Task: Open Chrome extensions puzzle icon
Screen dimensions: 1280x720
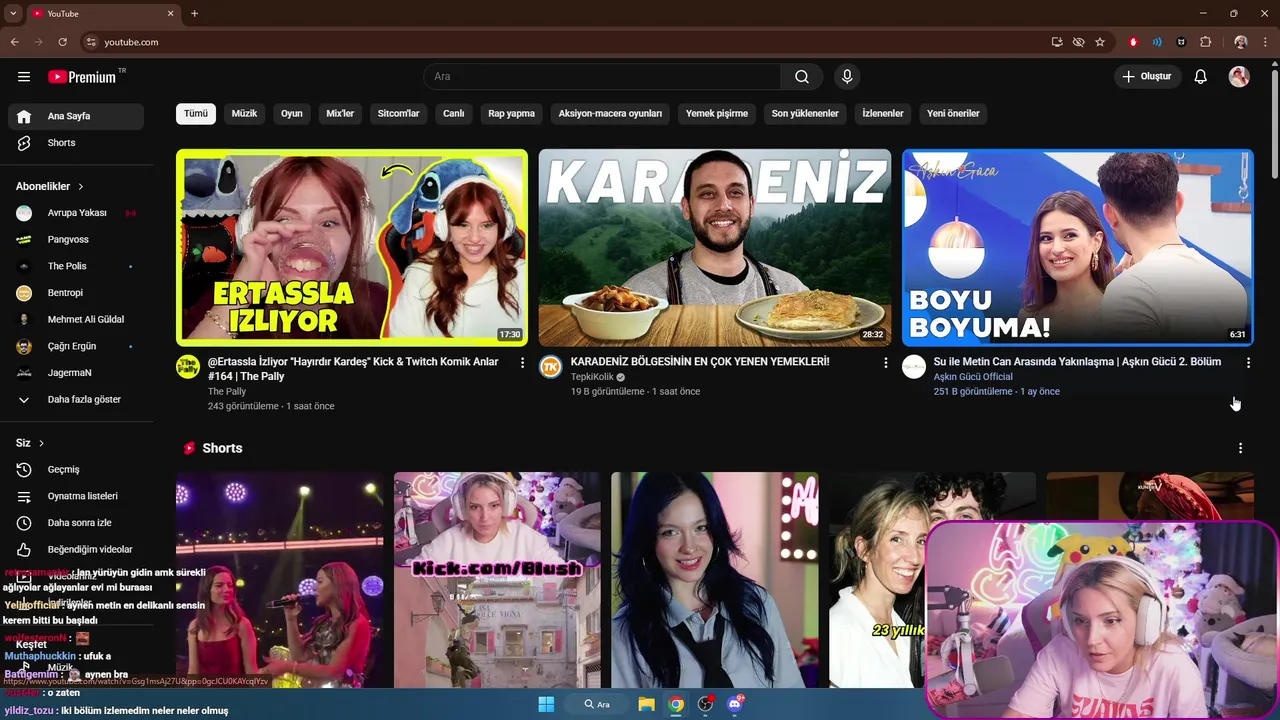Action: point(1206,42)
